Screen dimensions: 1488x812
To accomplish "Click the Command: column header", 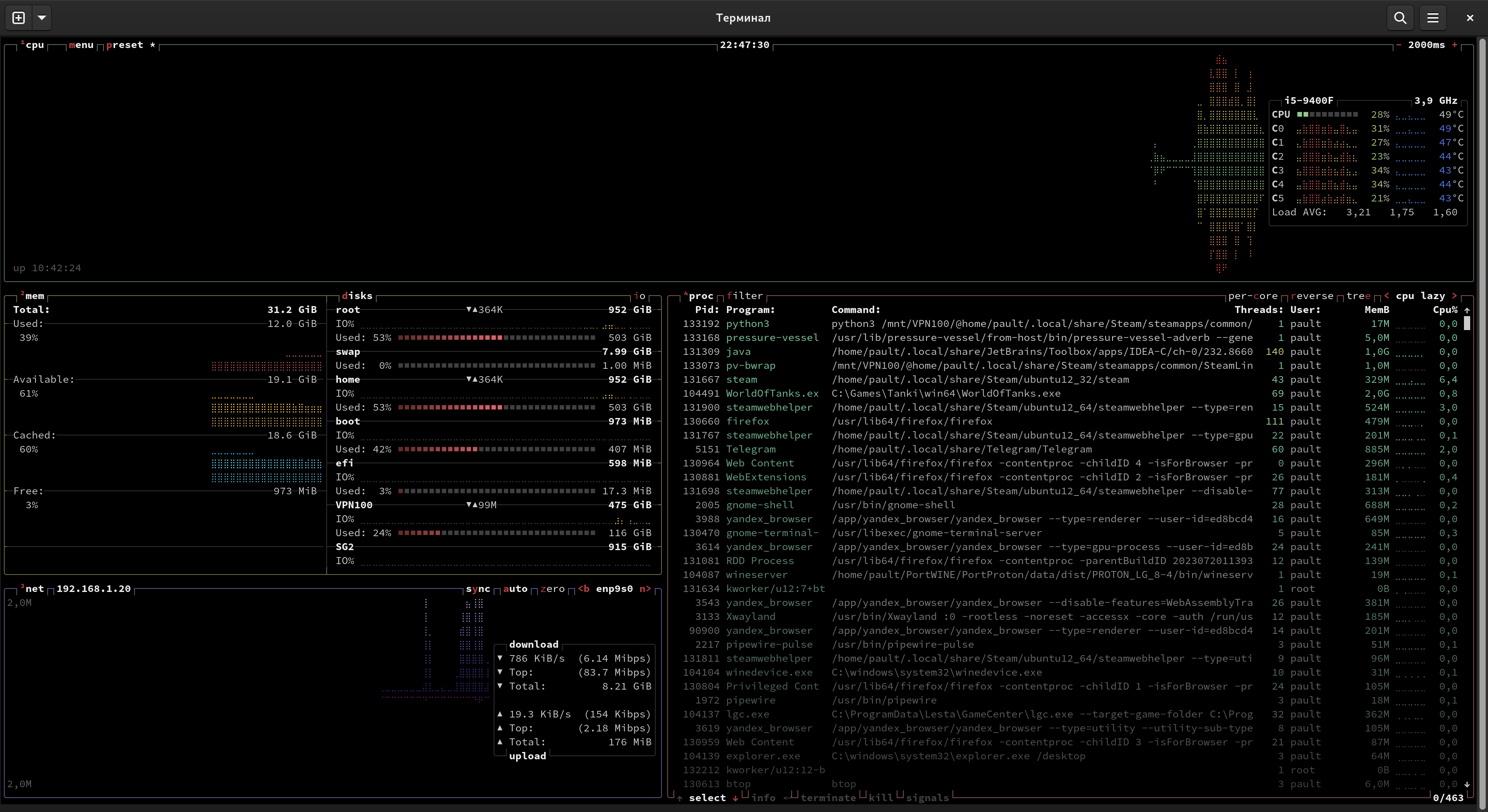I will (856, 310).
